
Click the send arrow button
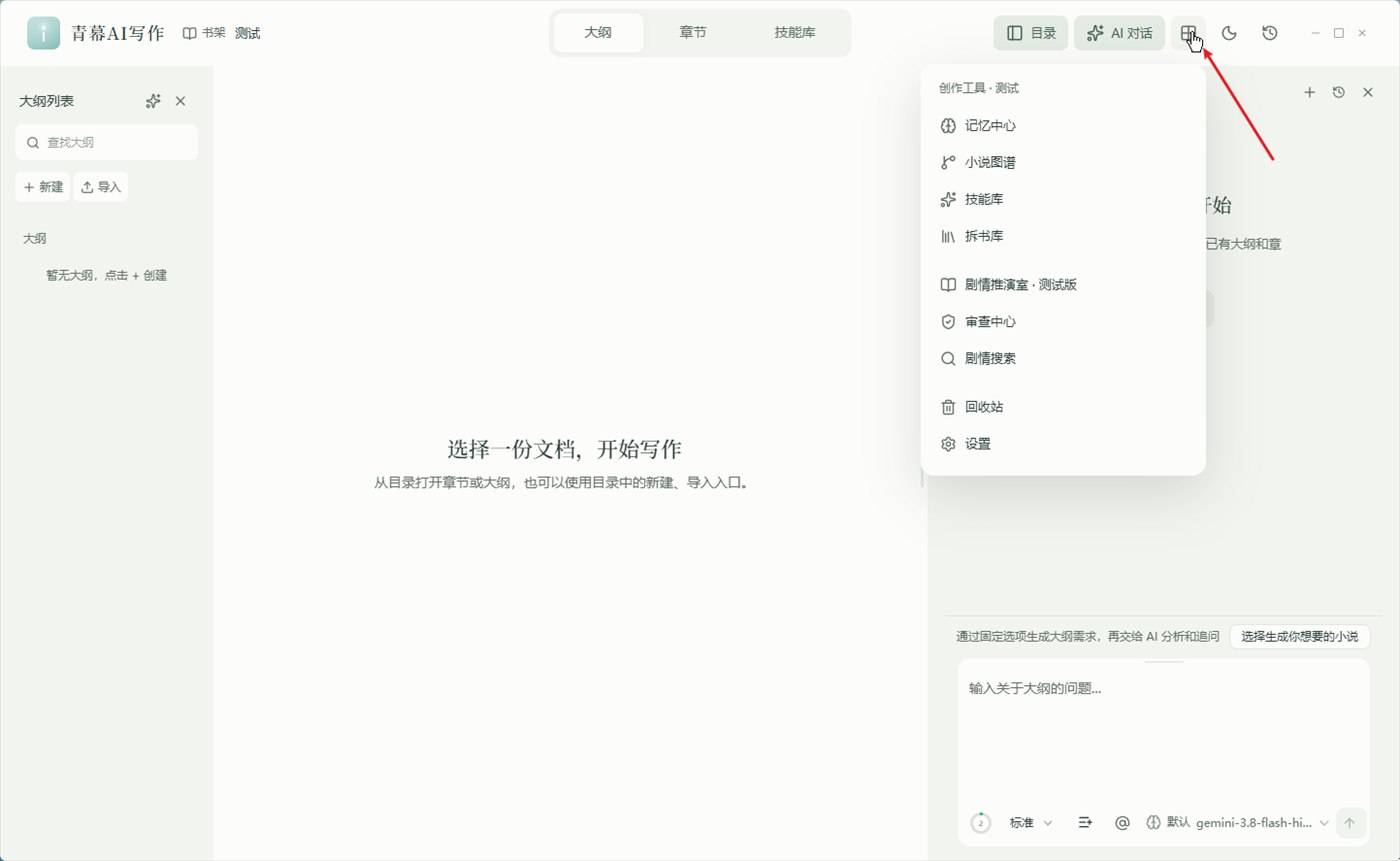pyautogui.click(x=1350, y=822)
